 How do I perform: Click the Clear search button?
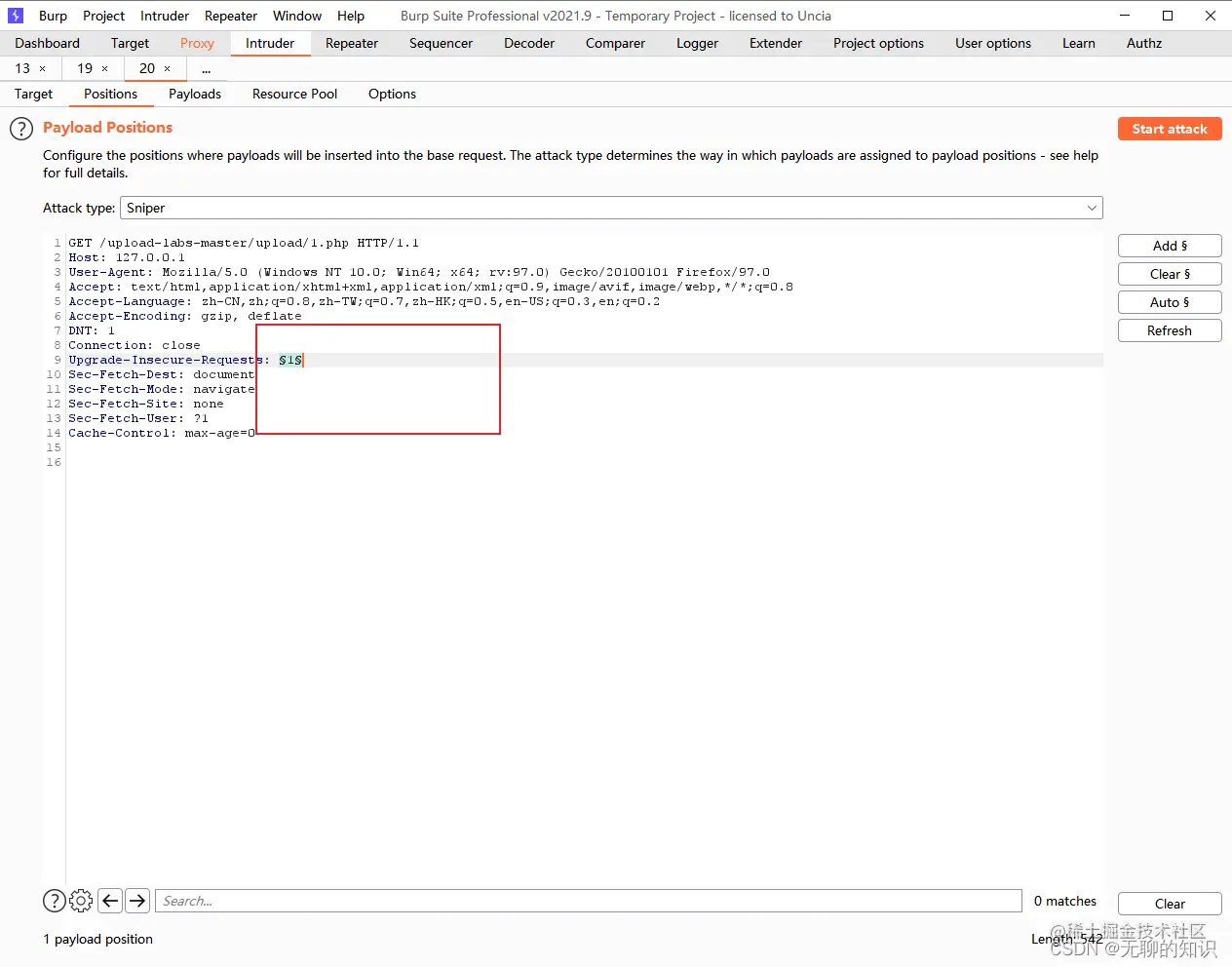point(1170,904)
